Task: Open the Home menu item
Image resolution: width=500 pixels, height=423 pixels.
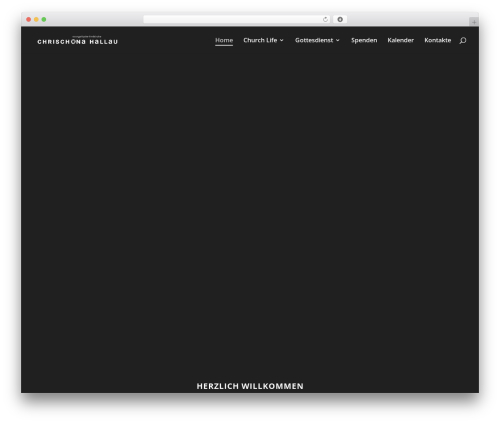Action: [224, 40]
